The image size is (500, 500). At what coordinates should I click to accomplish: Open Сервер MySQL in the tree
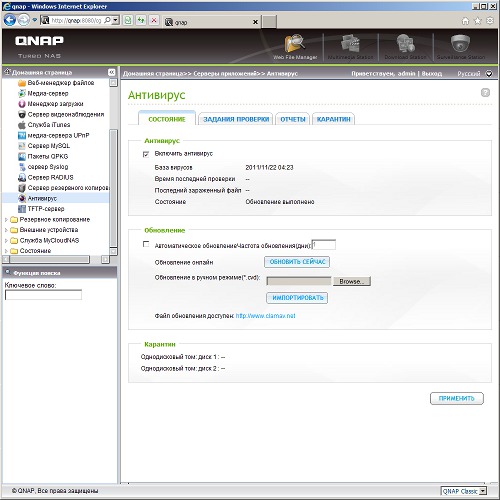49,146
